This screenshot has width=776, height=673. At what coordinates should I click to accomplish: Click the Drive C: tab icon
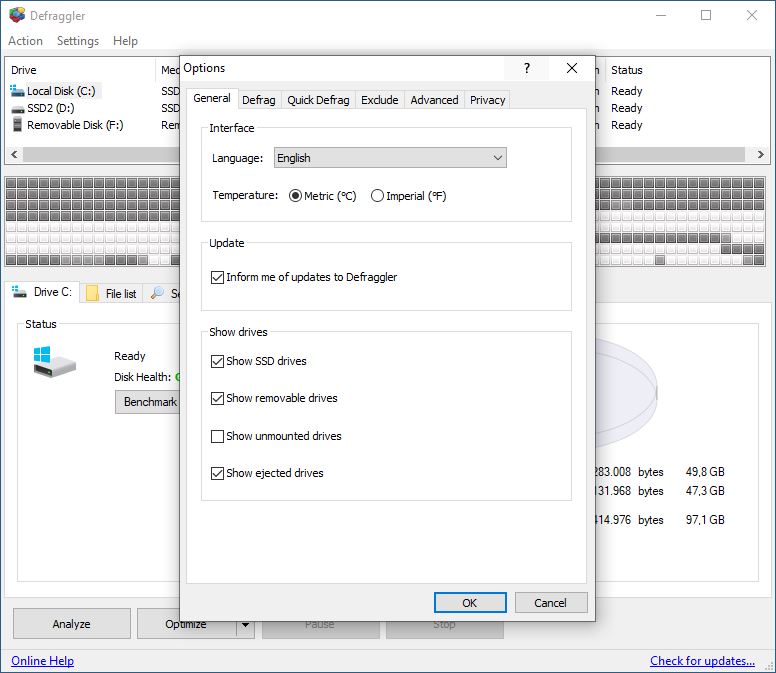pyautogui.click(x=19, y=292)
